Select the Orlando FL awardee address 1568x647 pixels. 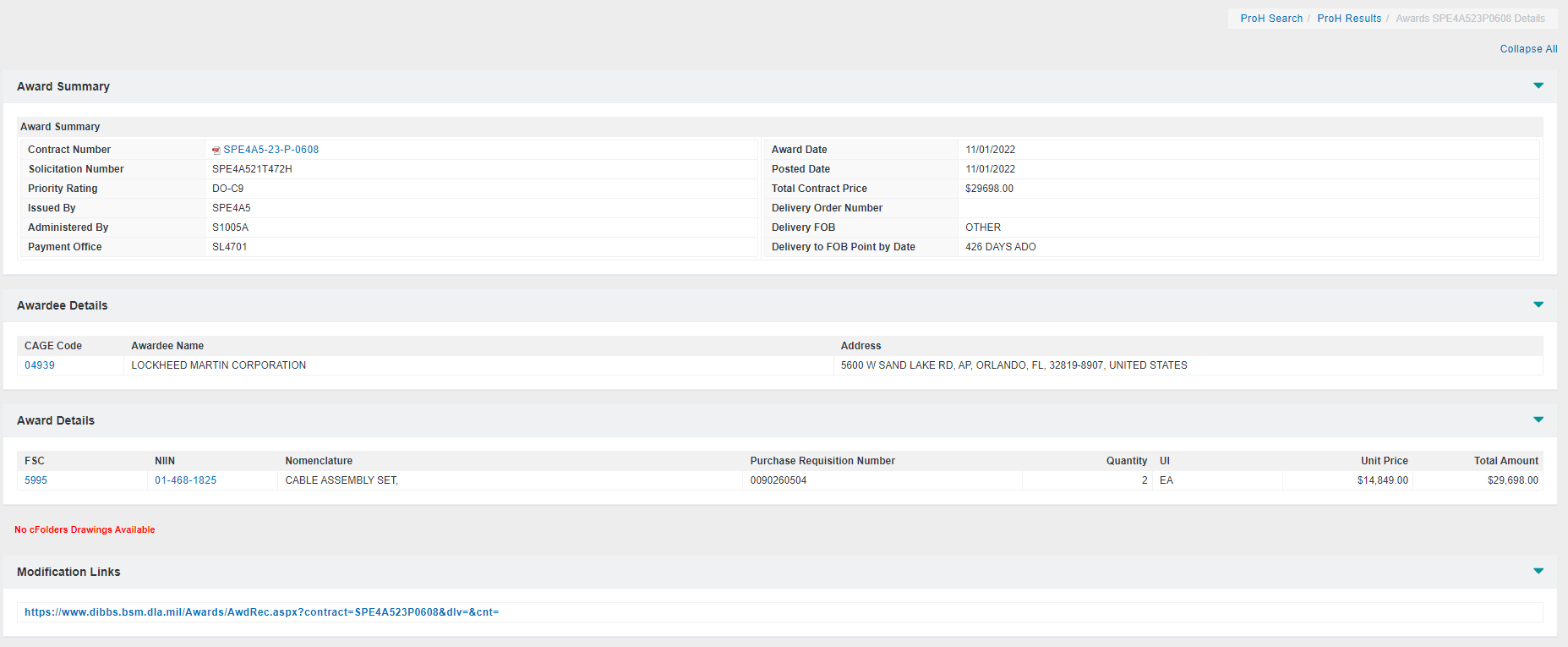point(1013,365)
